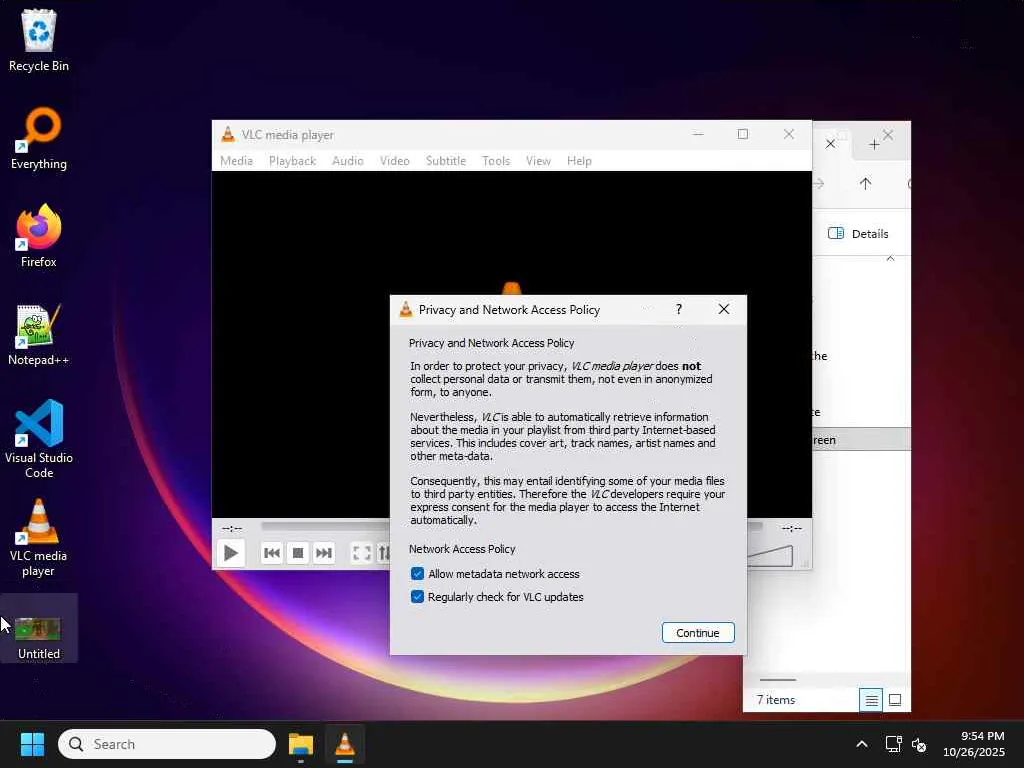
Task: Open the Help menu in VLC
Action: coord(579,161)
